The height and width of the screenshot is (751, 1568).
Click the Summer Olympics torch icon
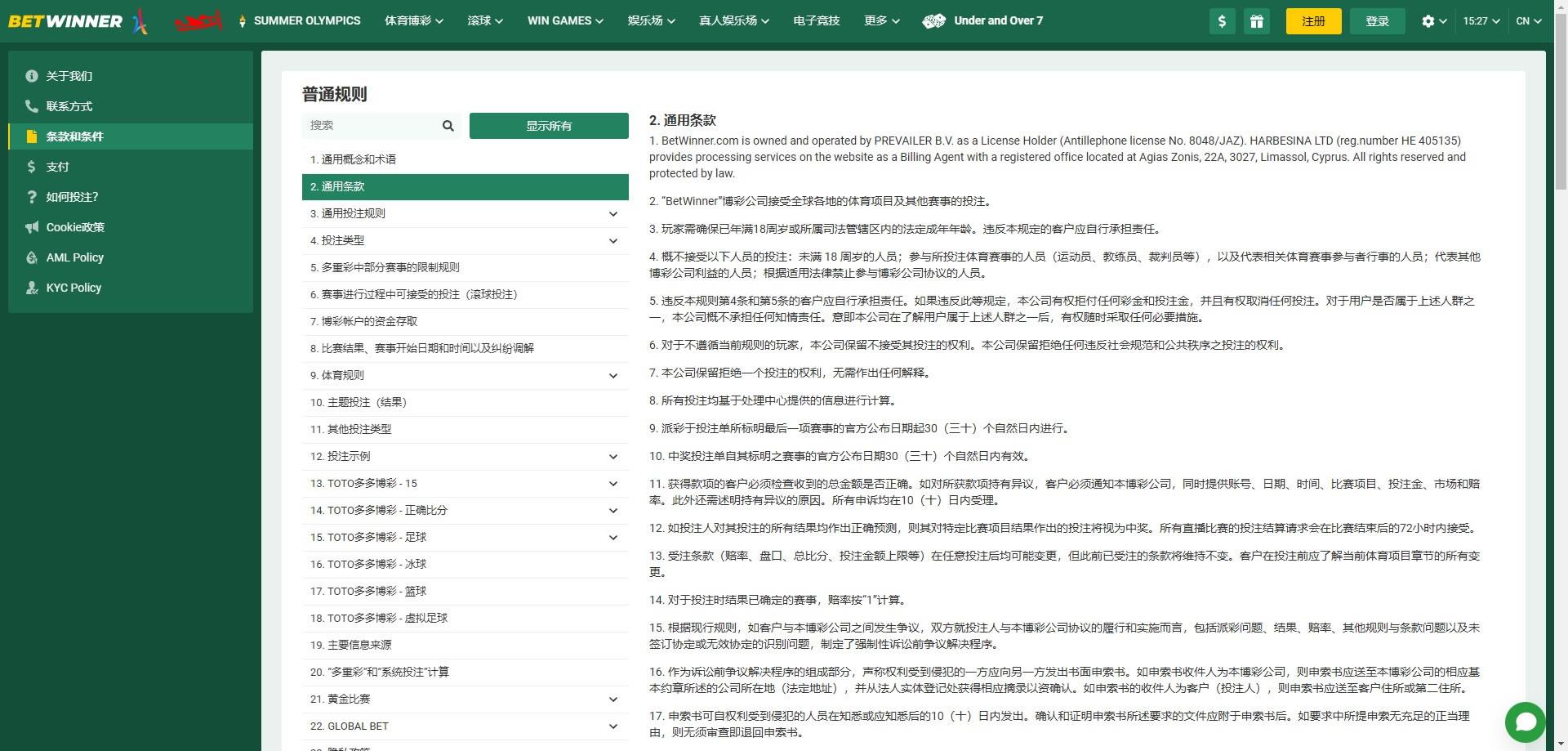[x=242, y=21]
